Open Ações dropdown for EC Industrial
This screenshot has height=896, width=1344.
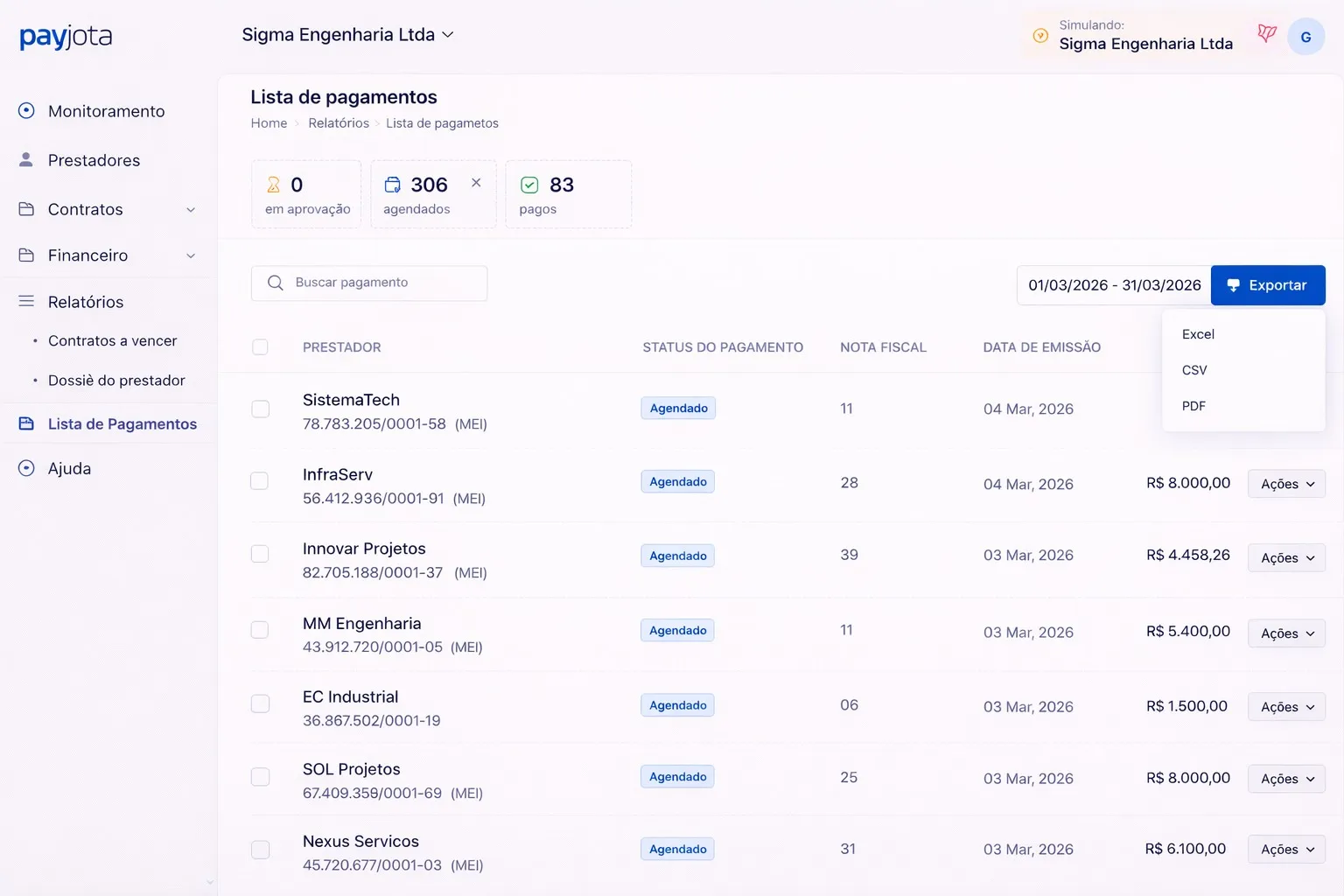coord(1286,706)
